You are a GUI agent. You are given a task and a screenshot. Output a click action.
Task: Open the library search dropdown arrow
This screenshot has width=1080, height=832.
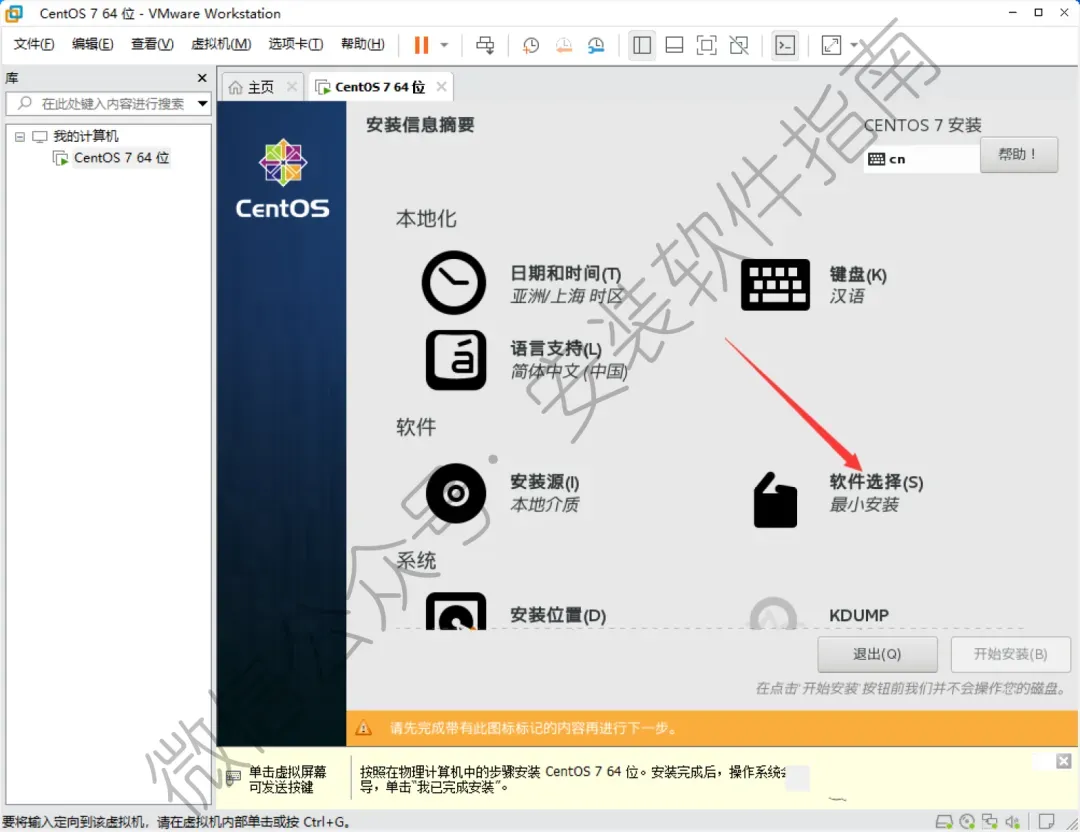(202, 104)
